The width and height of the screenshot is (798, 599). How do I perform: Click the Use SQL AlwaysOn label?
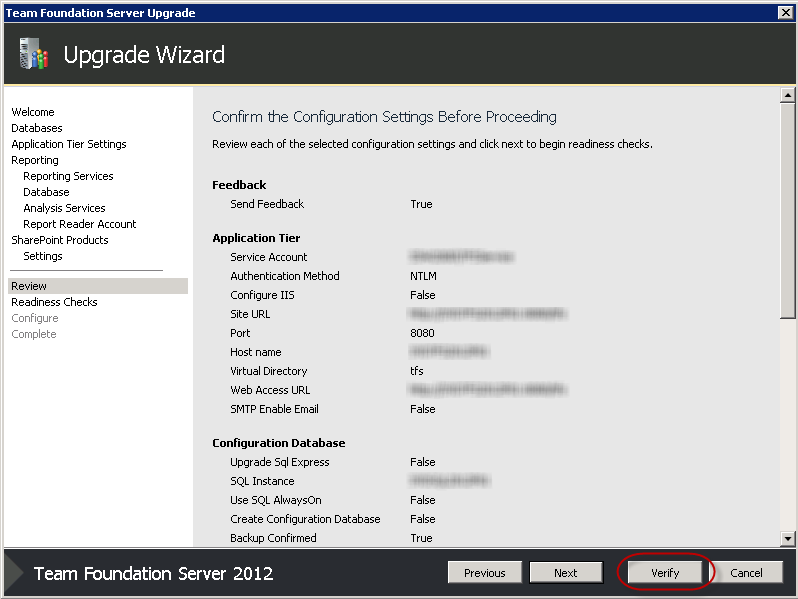coord(276,500)
